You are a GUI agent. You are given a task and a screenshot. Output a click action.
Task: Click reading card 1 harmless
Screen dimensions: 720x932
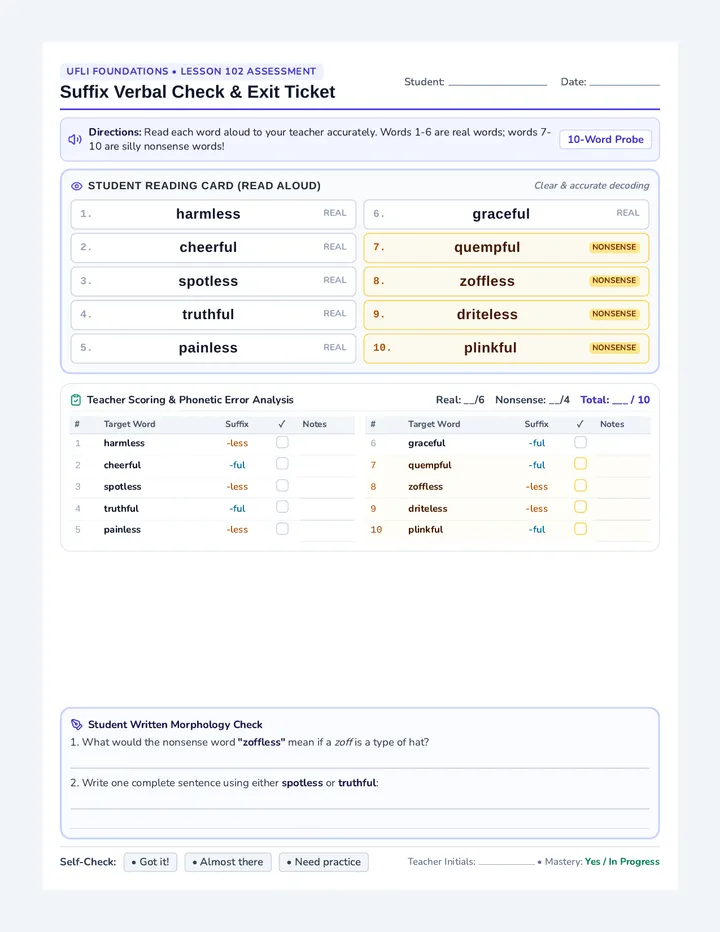pos(213,214)
